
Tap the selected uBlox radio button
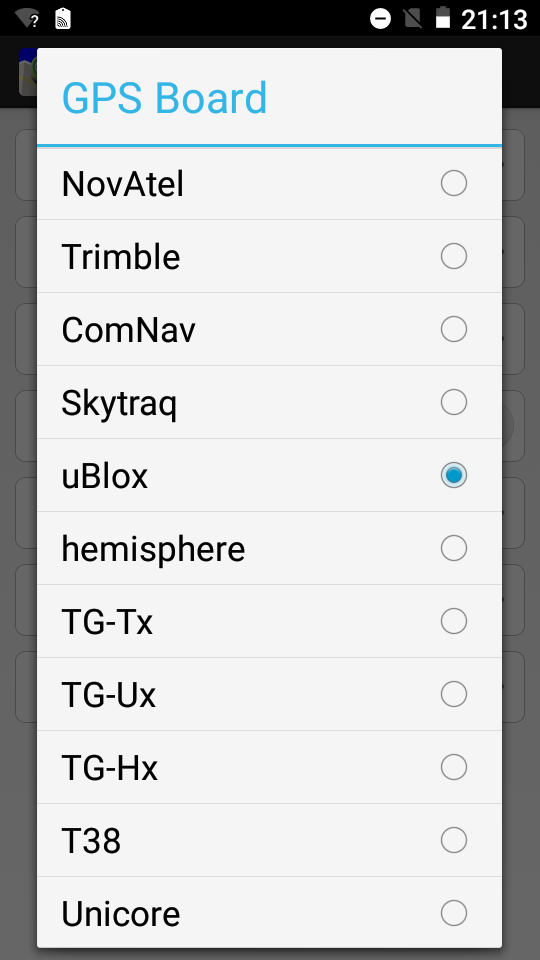coord(454,475)
